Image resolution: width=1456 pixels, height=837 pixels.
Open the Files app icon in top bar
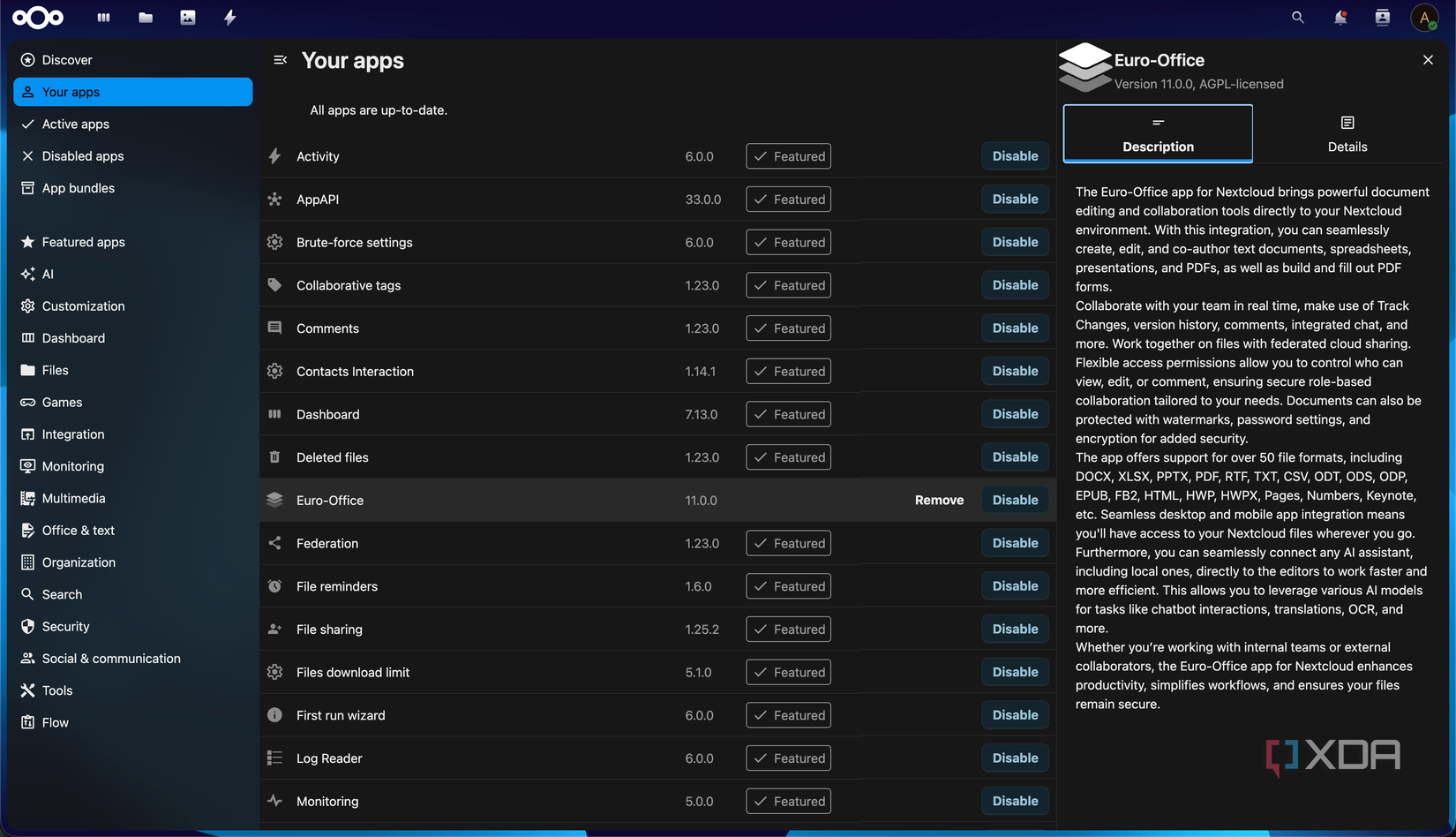146,18
